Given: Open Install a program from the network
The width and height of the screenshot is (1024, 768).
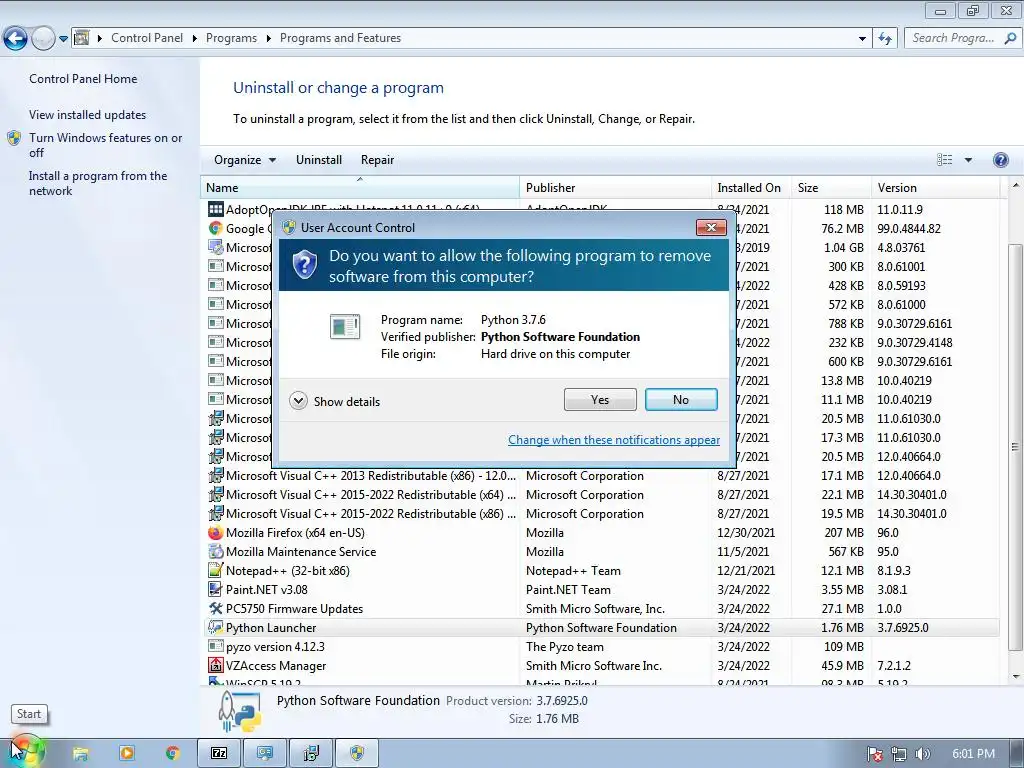Looking at the screenshot, I should pos(98,183).
